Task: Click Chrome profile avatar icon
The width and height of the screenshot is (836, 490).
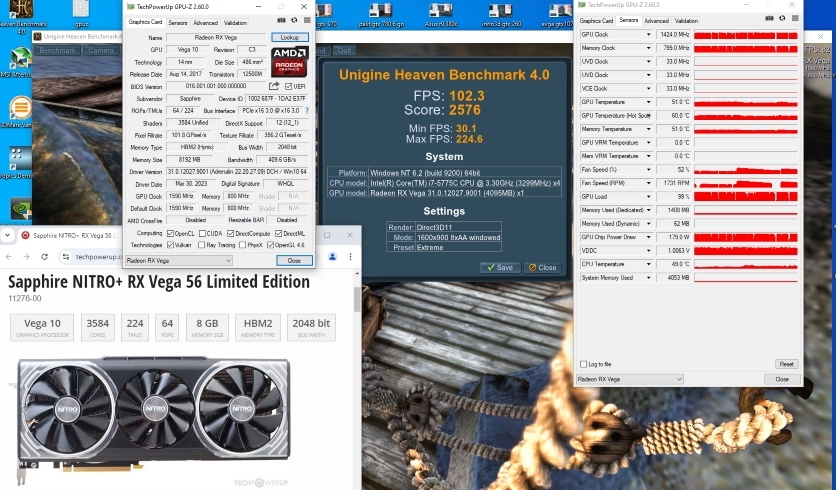Action: coord(332,256)
